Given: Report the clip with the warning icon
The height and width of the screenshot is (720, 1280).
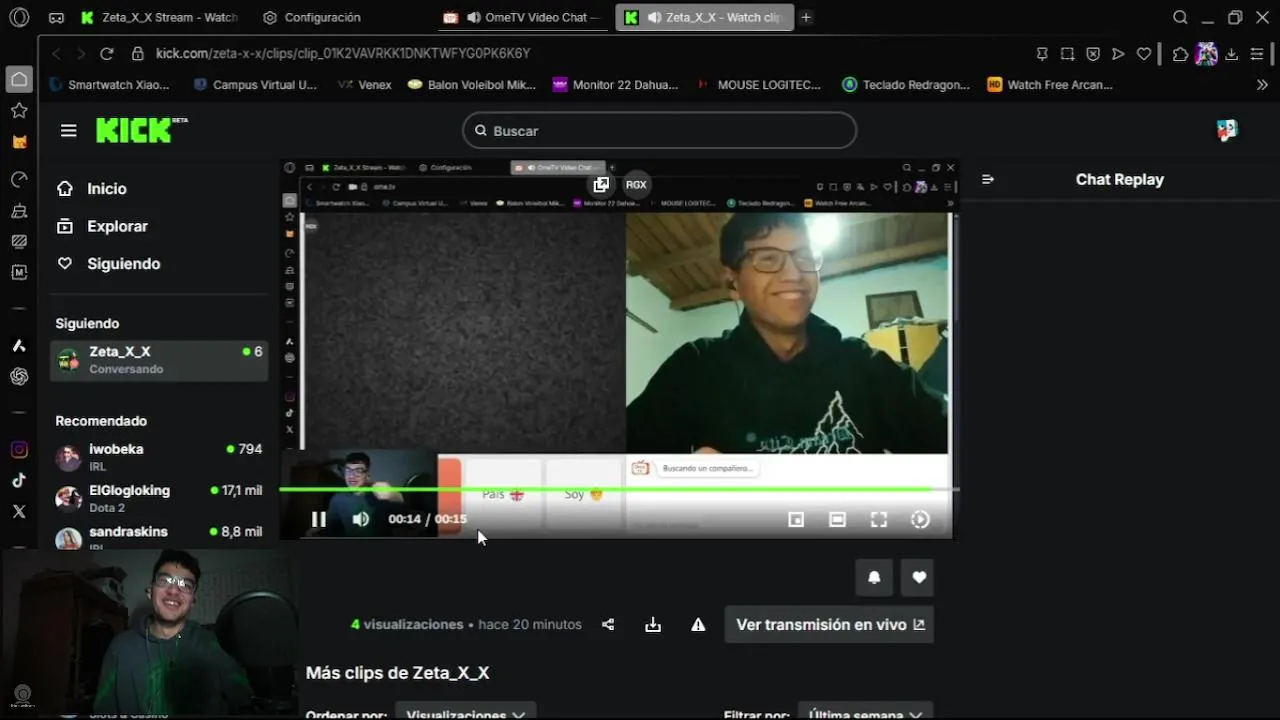Looking at the screenshot, I should coord(698,624).
